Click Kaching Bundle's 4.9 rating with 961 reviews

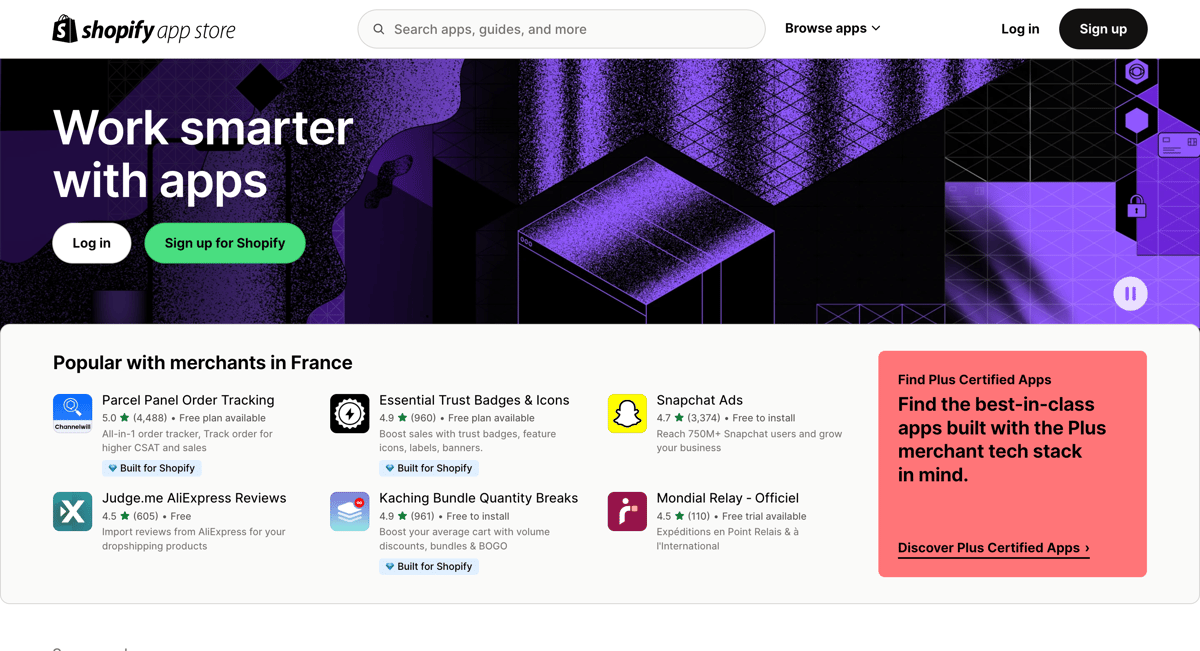[x=407, y=516]
